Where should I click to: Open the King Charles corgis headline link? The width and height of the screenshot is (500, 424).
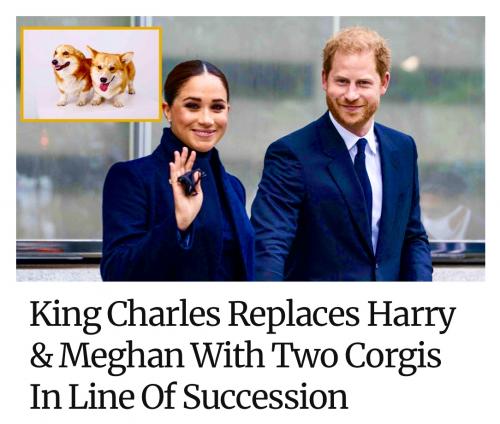point(243,356)
